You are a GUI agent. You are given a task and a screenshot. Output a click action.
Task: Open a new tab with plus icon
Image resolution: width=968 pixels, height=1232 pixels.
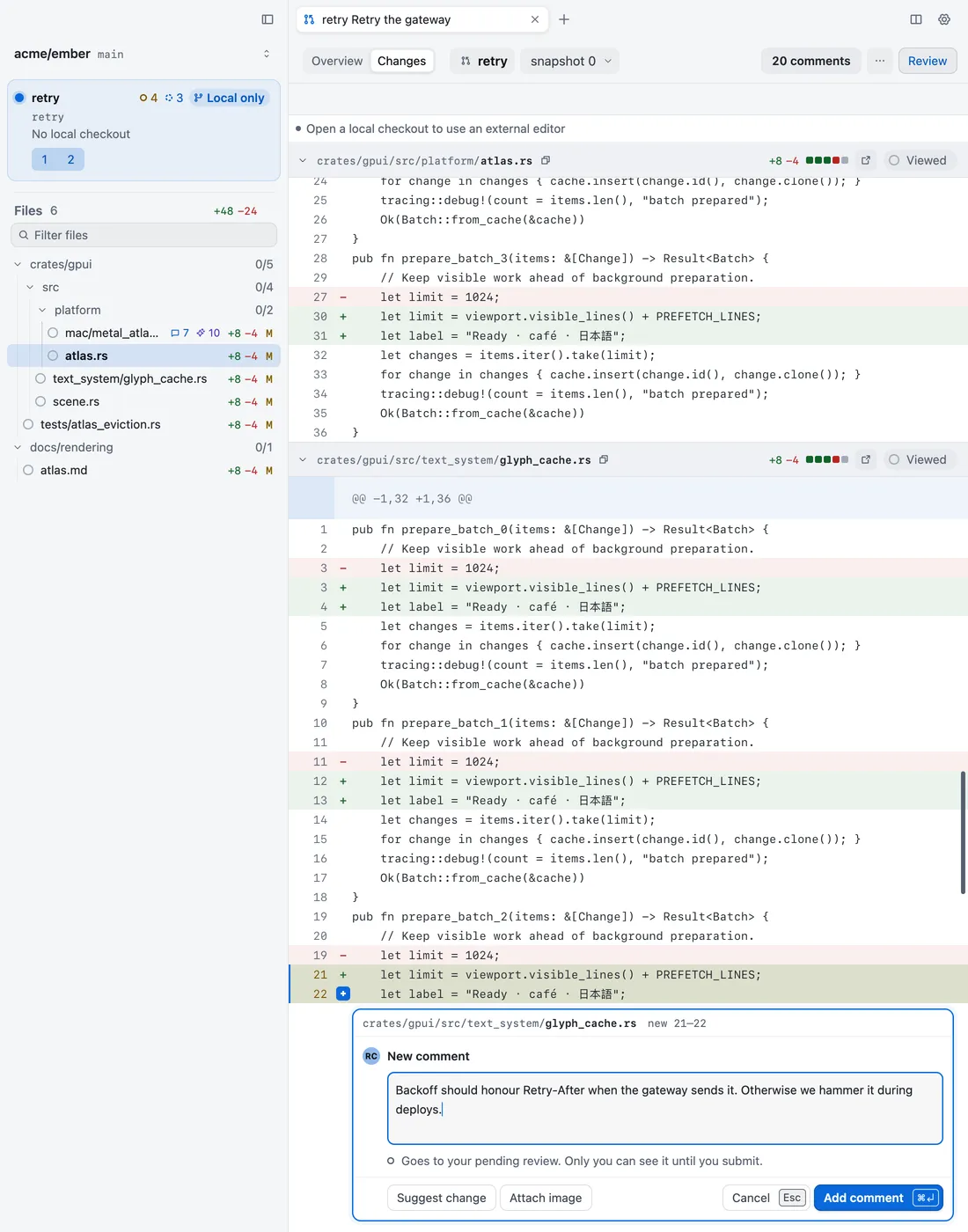pyautogui.click(x=564, y=19)
